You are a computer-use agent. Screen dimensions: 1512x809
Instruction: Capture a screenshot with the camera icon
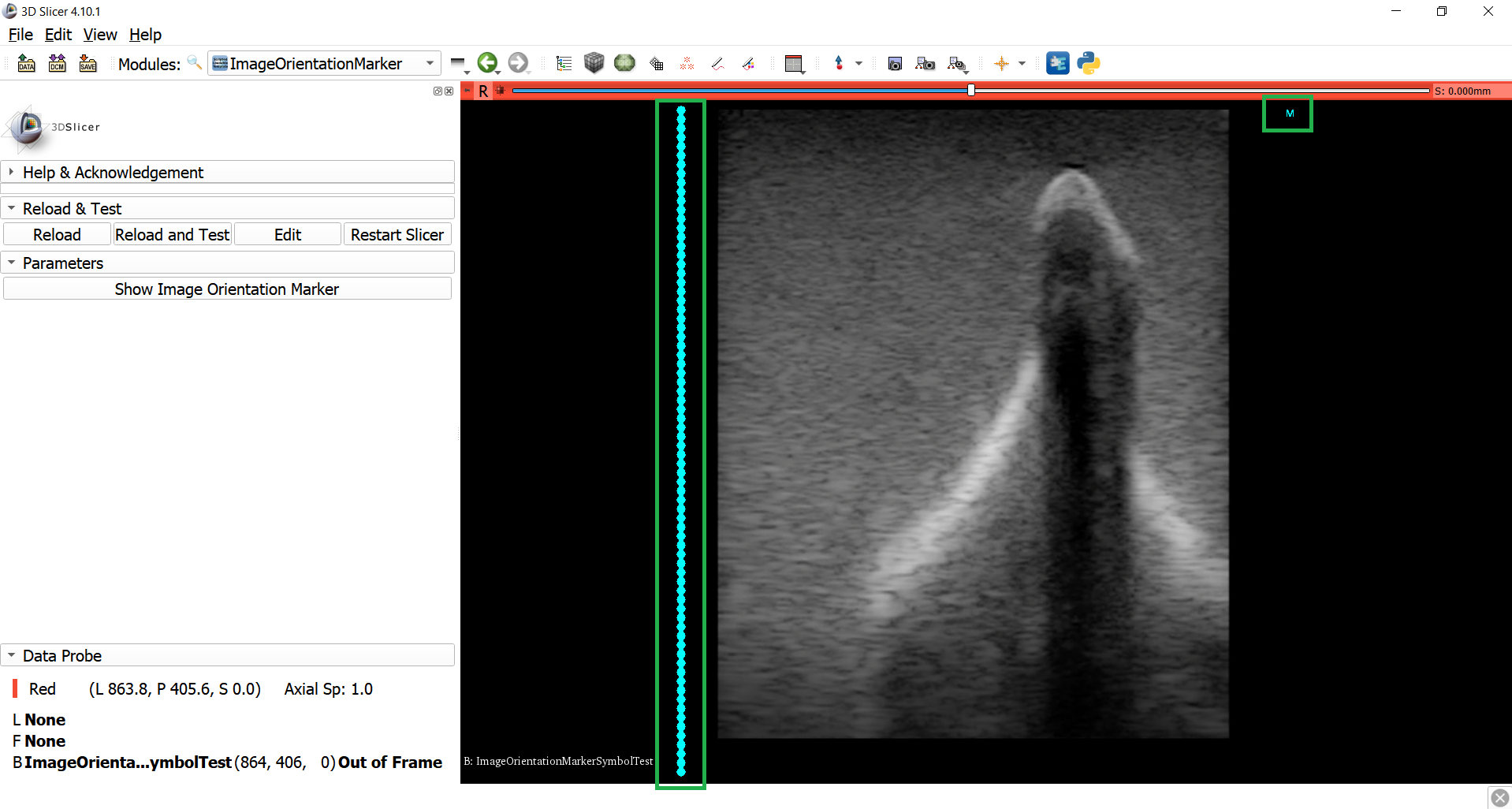(x=895, y=64)
